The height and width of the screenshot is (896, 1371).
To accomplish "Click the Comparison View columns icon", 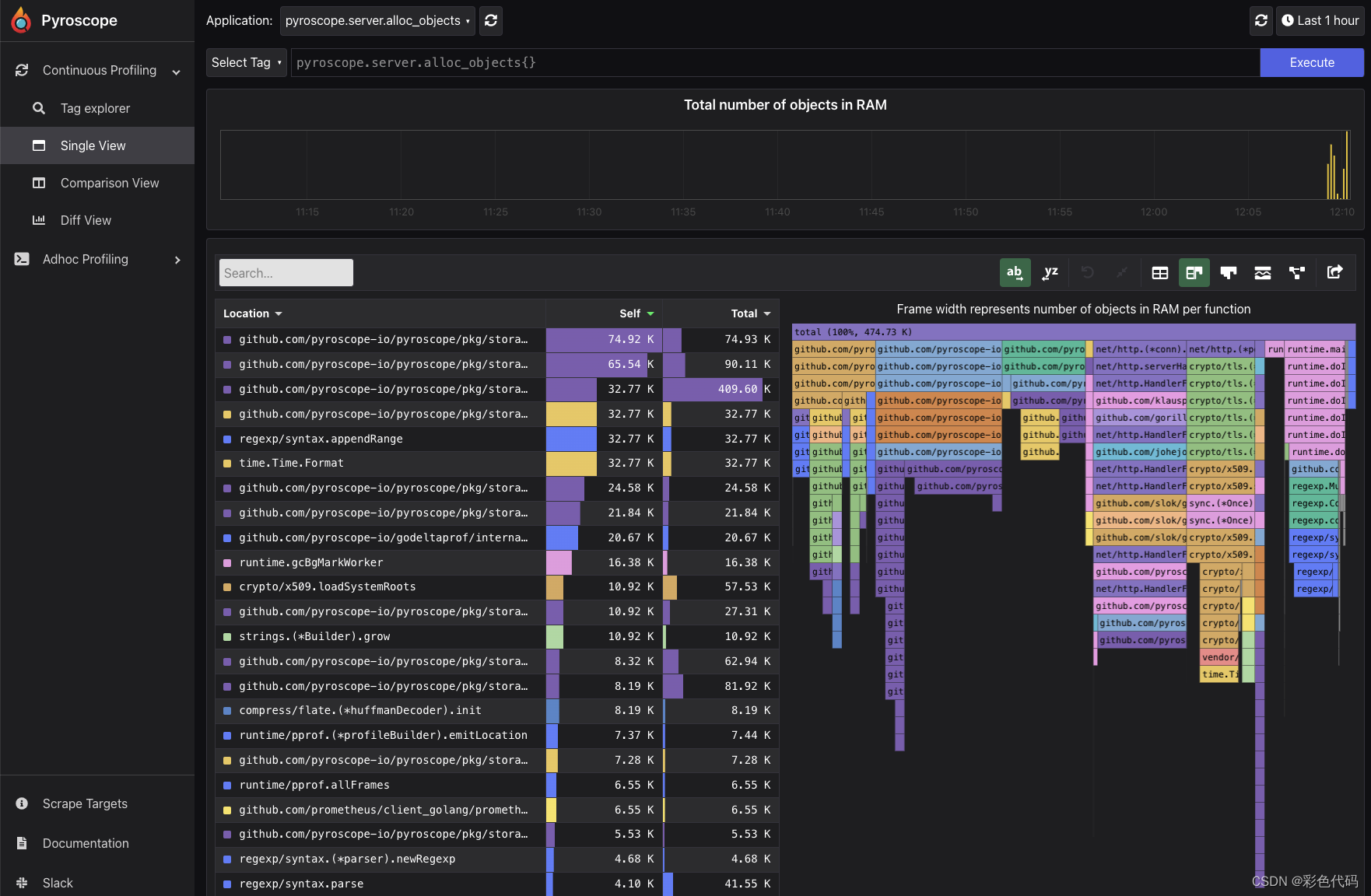I will coord(39,183).
